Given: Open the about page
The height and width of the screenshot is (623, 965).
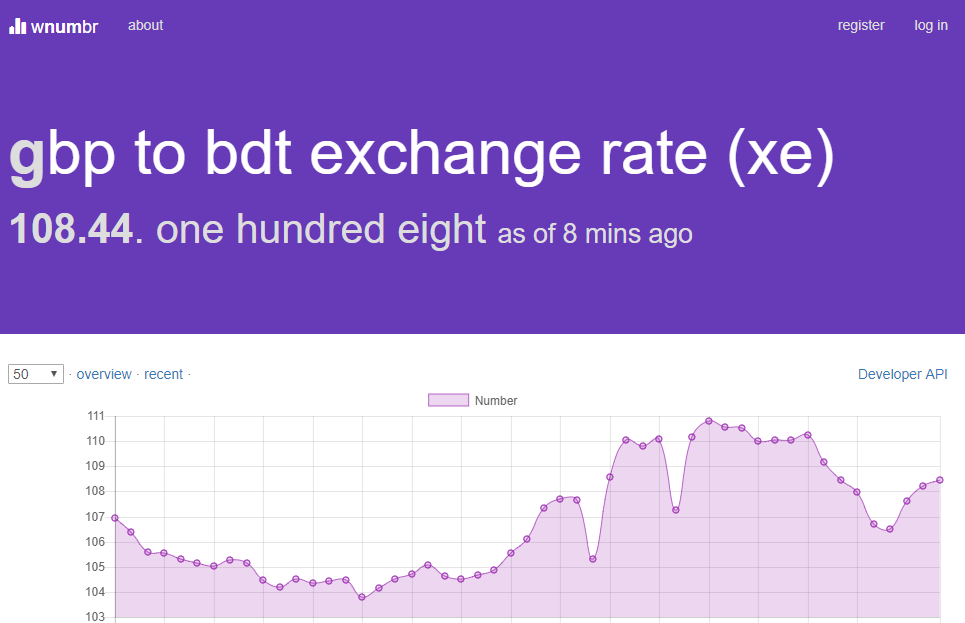Looking at the screenshot, I should coord(145,25).
